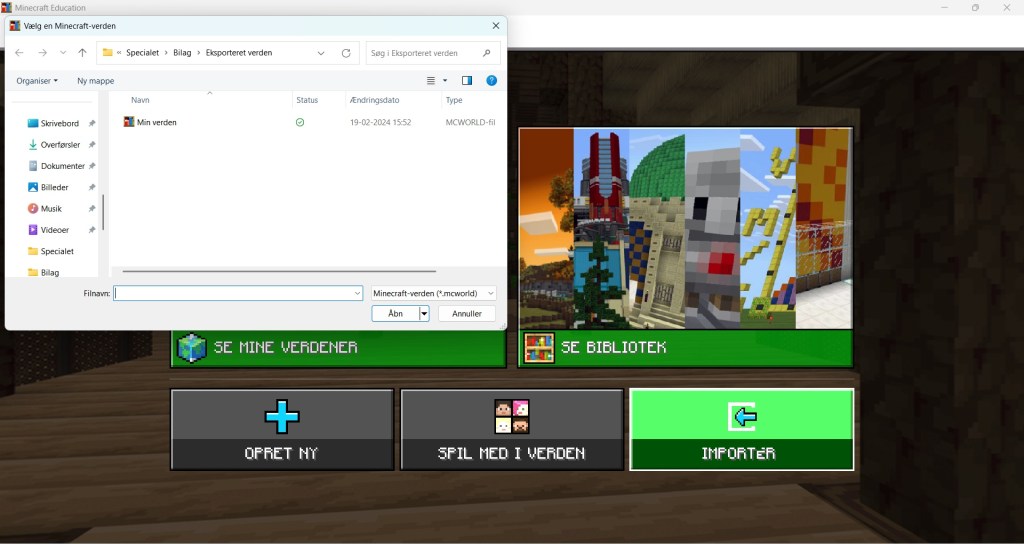Click into the Filnavn text field

(236, 293)
